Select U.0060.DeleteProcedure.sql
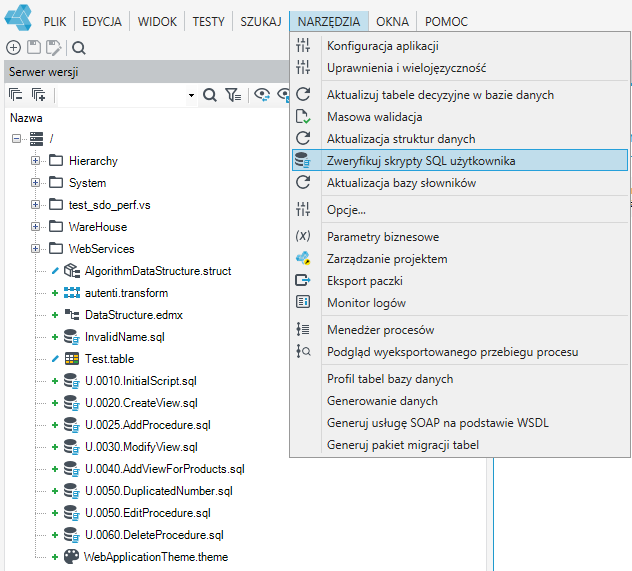Viewport: 632px width, 571px height. point(154,535)
